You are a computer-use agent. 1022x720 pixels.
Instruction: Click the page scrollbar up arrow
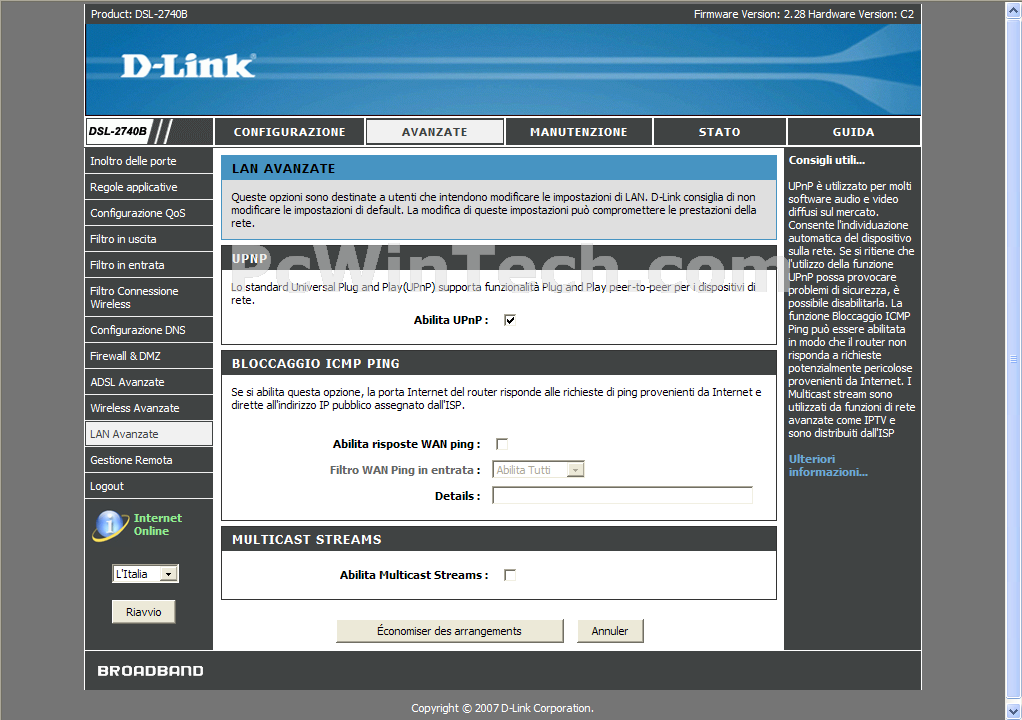click(1014, 8)
